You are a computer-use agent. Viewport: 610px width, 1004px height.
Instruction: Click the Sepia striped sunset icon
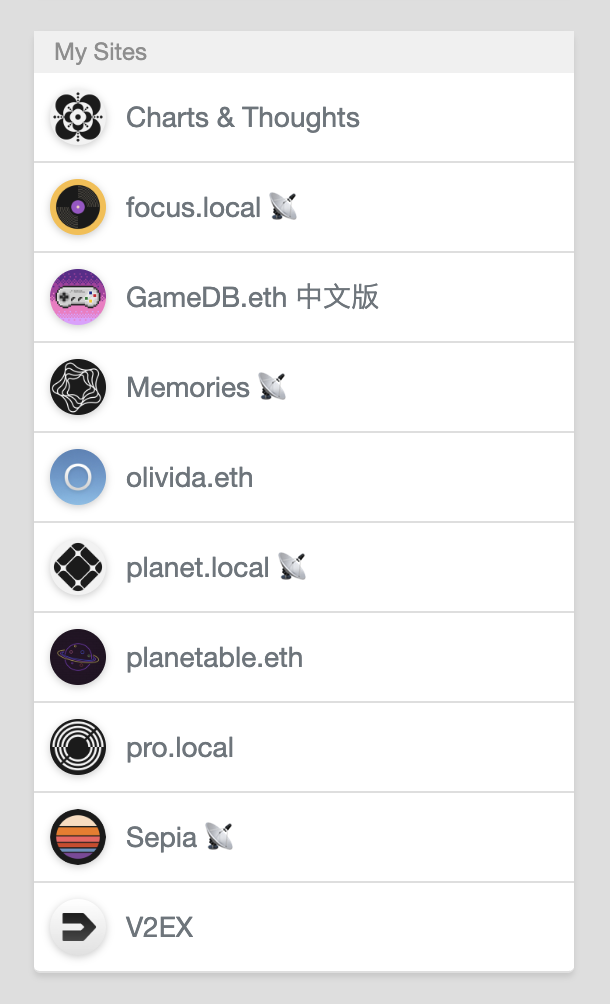(78, 838)
